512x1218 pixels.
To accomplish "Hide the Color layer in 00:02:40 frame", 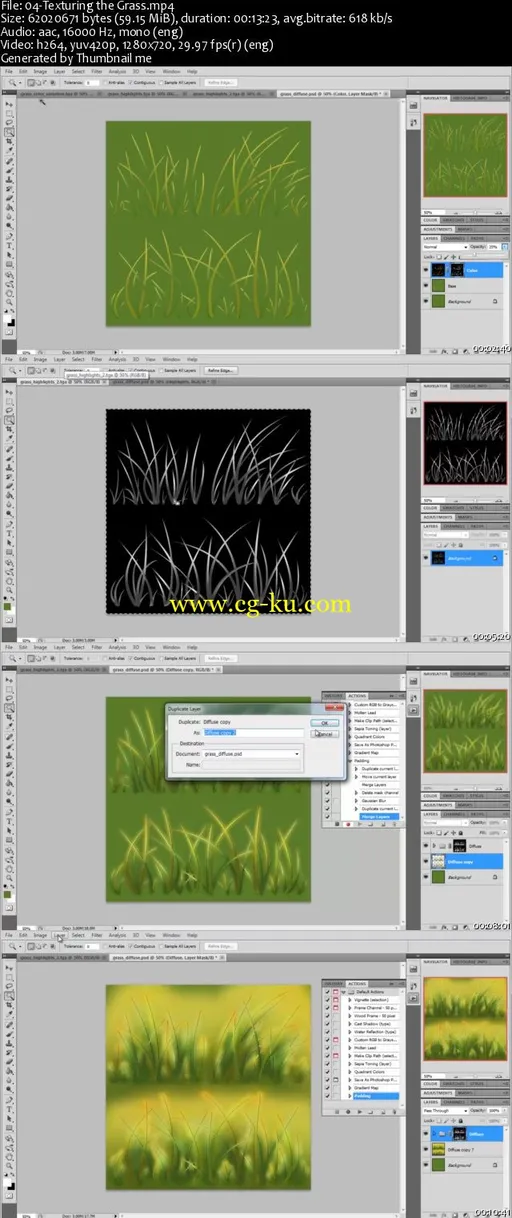I will tap(426, 270).
